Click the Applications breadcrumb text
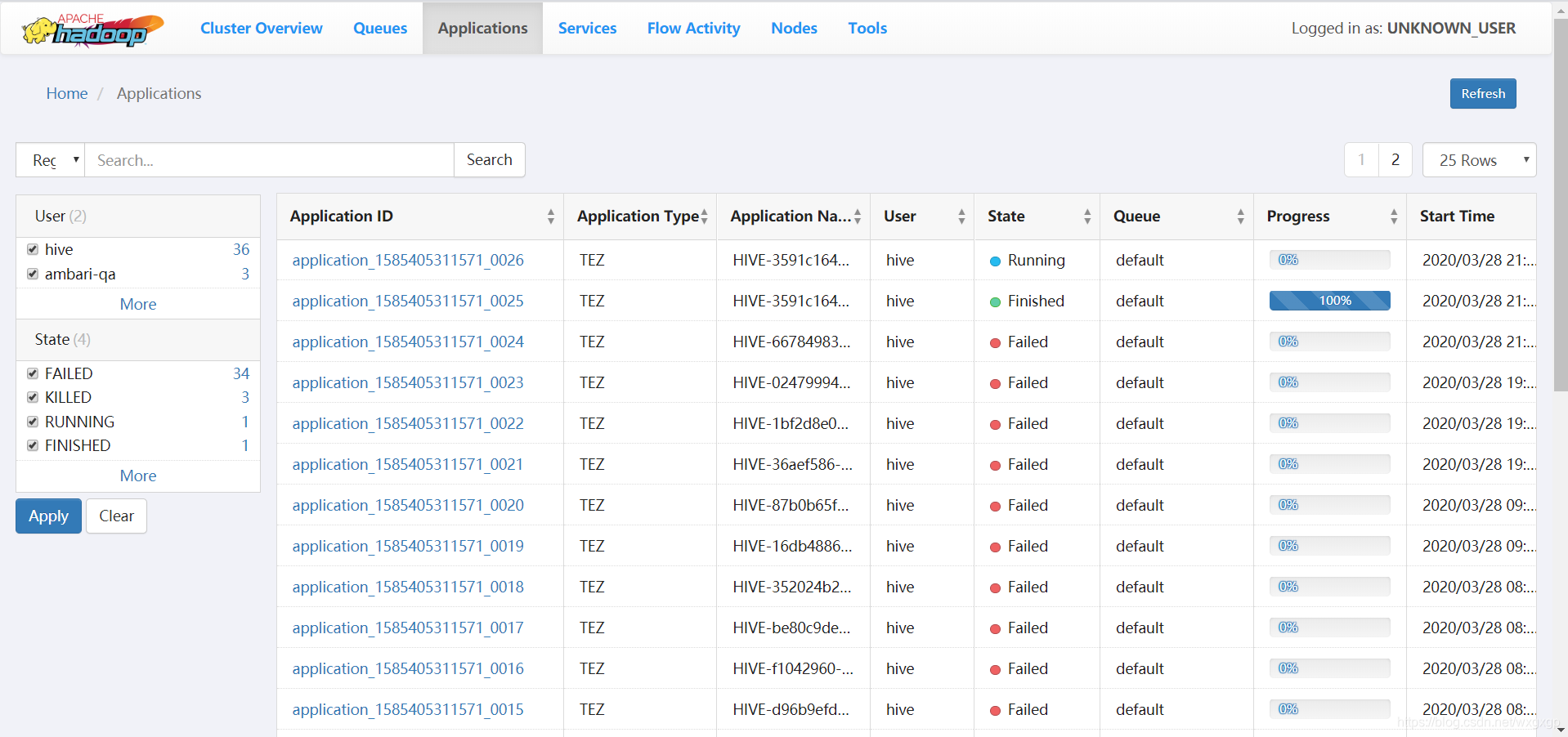The width and height of the screenshot is (1568, 737). [x=159, y=94]
